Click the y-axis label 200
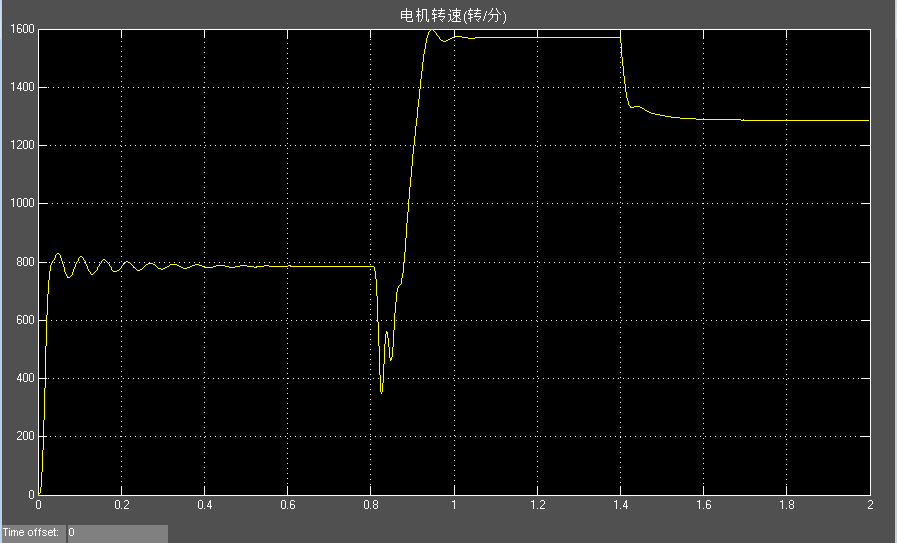This screenshot has width=897, height=543. pos(25,437)
